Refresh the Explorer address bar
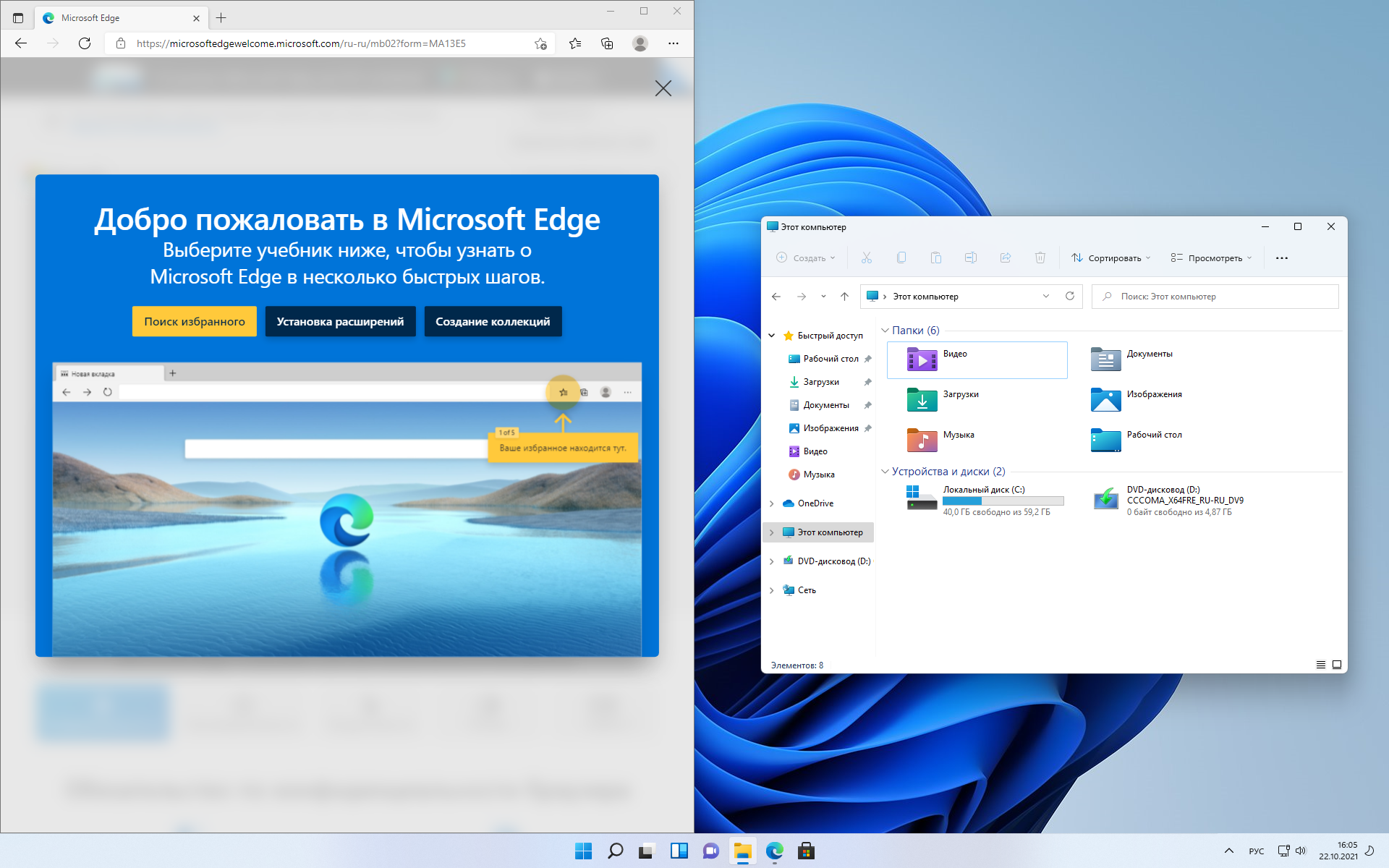The image size is (1389, 868). [1069, 297]
